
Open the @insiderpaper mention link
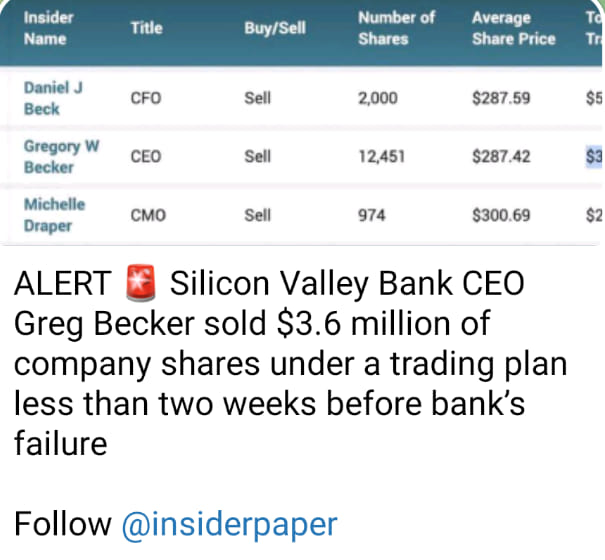point(230,524)
